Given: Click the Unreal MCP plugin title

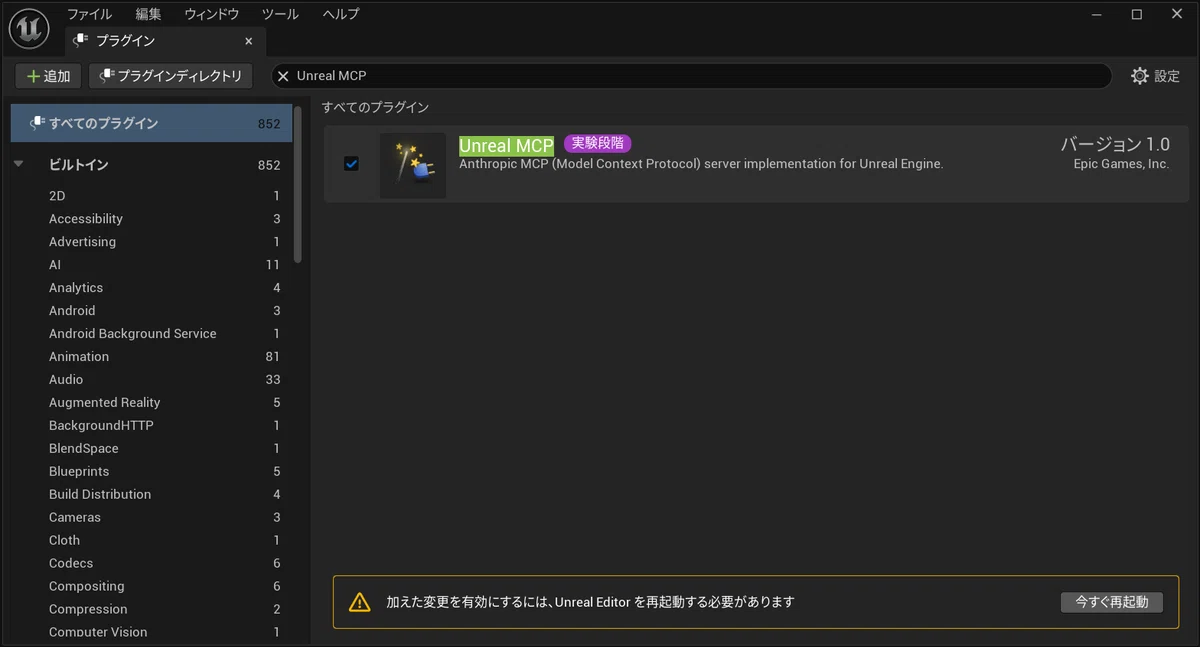Looking at the screenshot, I should pos(506,145).
